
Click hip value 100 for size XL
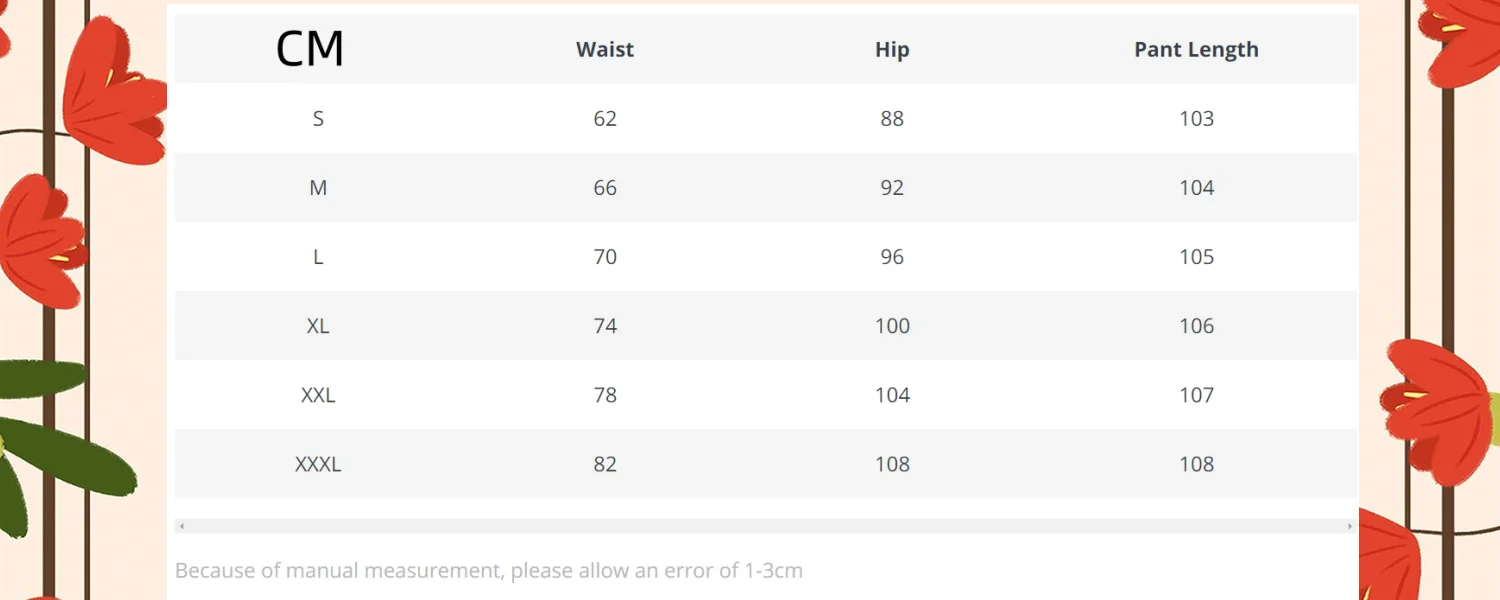[x=892, y=326]
